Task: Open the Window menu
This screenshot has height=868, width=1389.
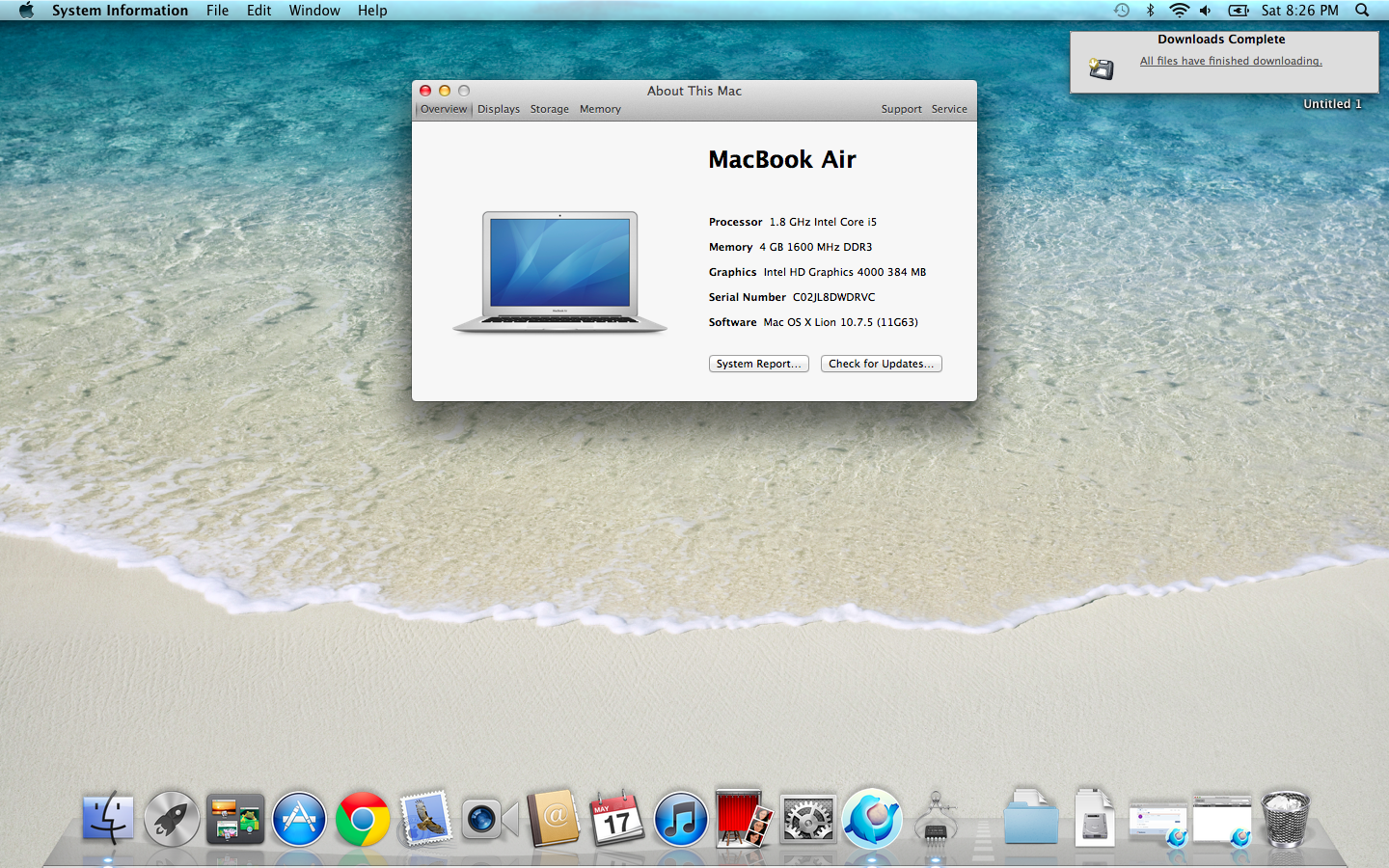Action: click(x=314, y=11)
